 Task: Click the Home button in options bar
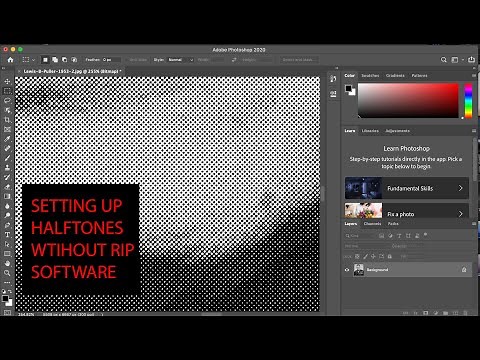tap(10, 60)
